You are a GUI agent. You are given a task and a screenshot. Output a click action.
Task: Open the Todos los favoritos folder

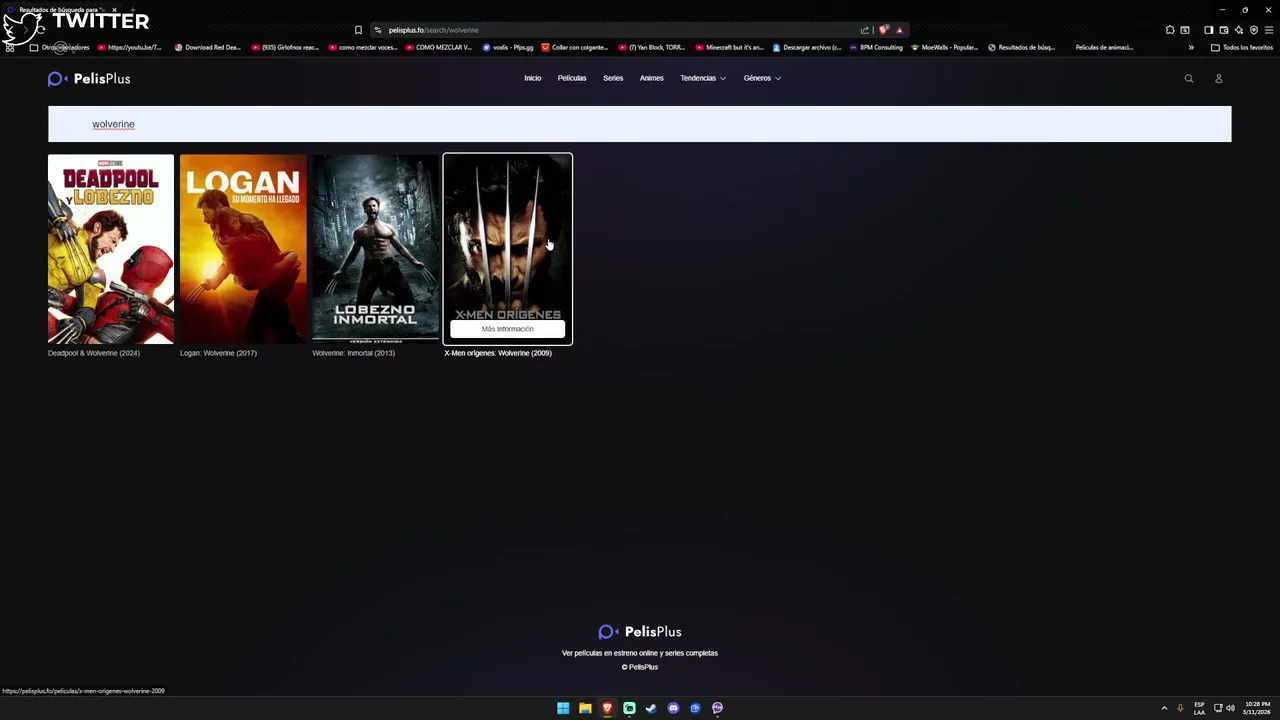1242,47
